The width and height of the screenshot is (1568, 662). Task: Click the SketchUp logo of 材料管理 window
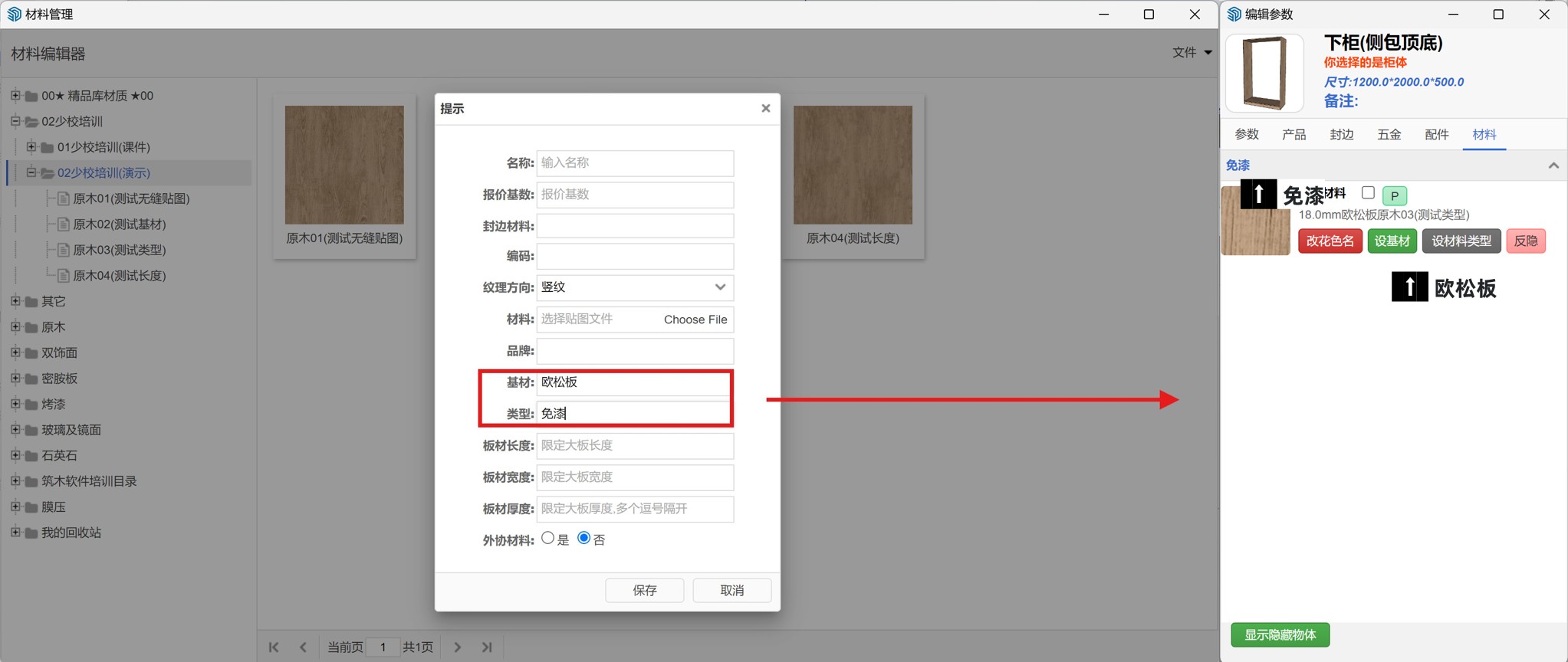click(x=14, y=15)
